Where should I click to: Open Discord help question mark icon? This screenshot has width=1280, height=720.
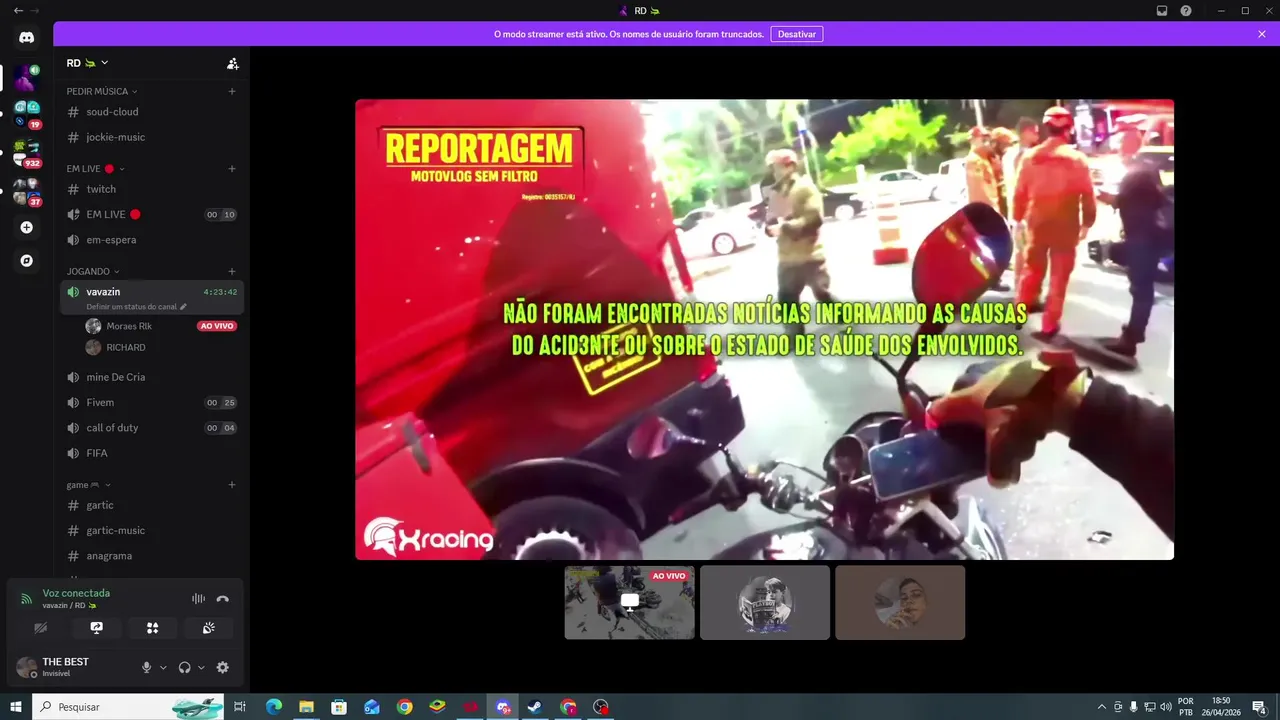point(1186,10)
